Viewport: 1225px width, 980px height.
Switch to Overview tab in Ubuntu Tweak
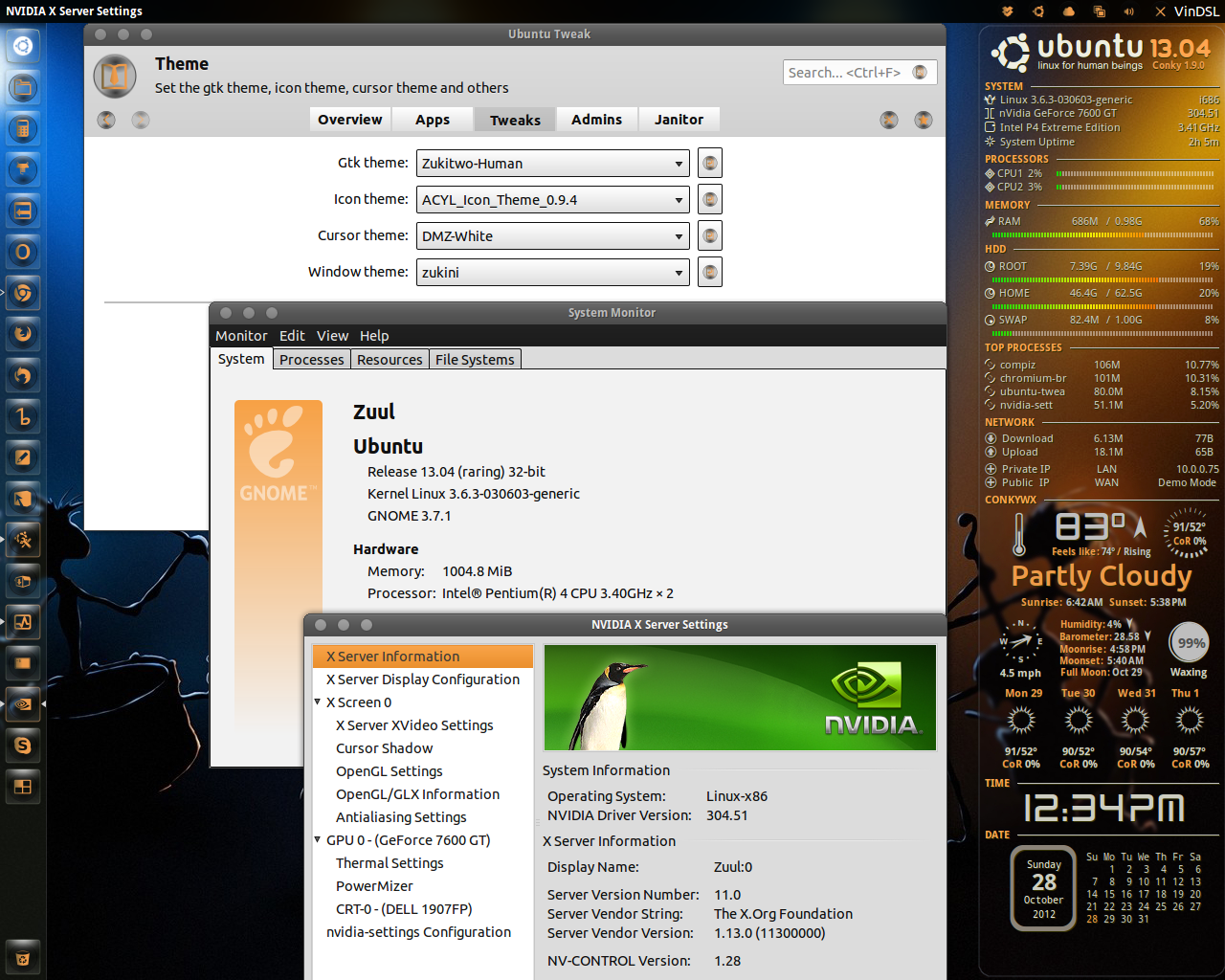click(350, 120)
